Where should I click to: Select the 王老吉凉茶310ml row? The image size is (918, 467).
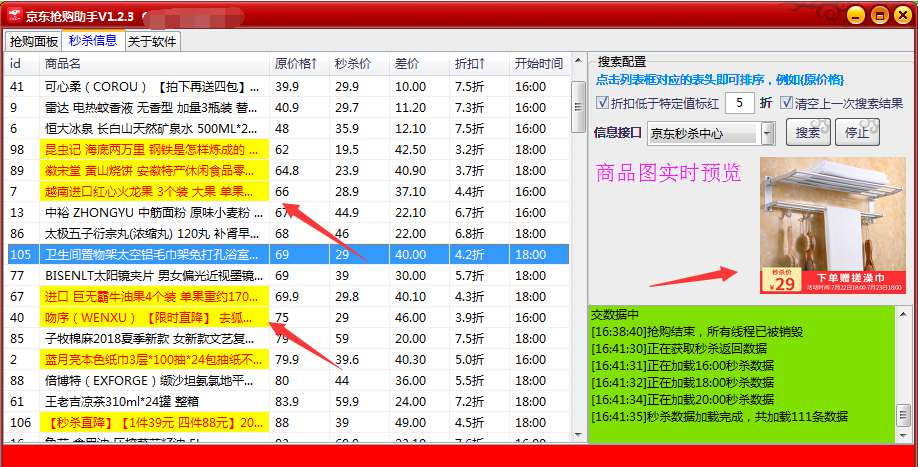(287, 402)
